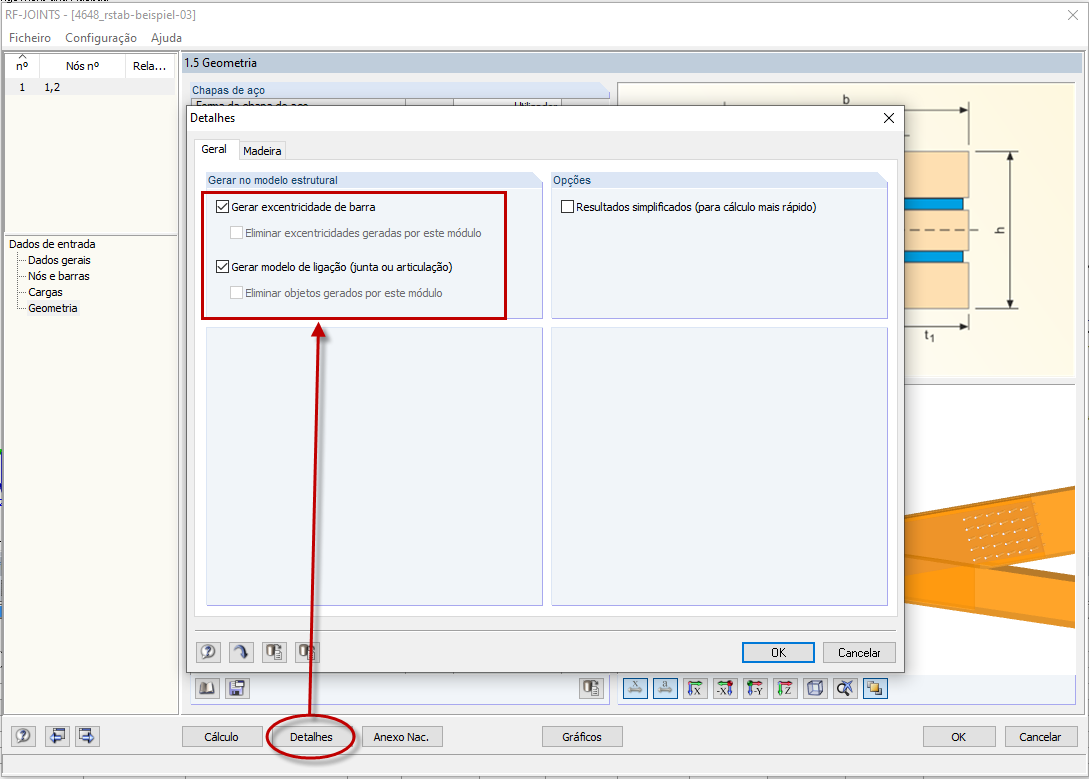Image resolution: width=1089 pixels, height=779 pixels.
Task: Click the reset defaults arrow icon in Detalhes
Action: (x=241, y=652)
